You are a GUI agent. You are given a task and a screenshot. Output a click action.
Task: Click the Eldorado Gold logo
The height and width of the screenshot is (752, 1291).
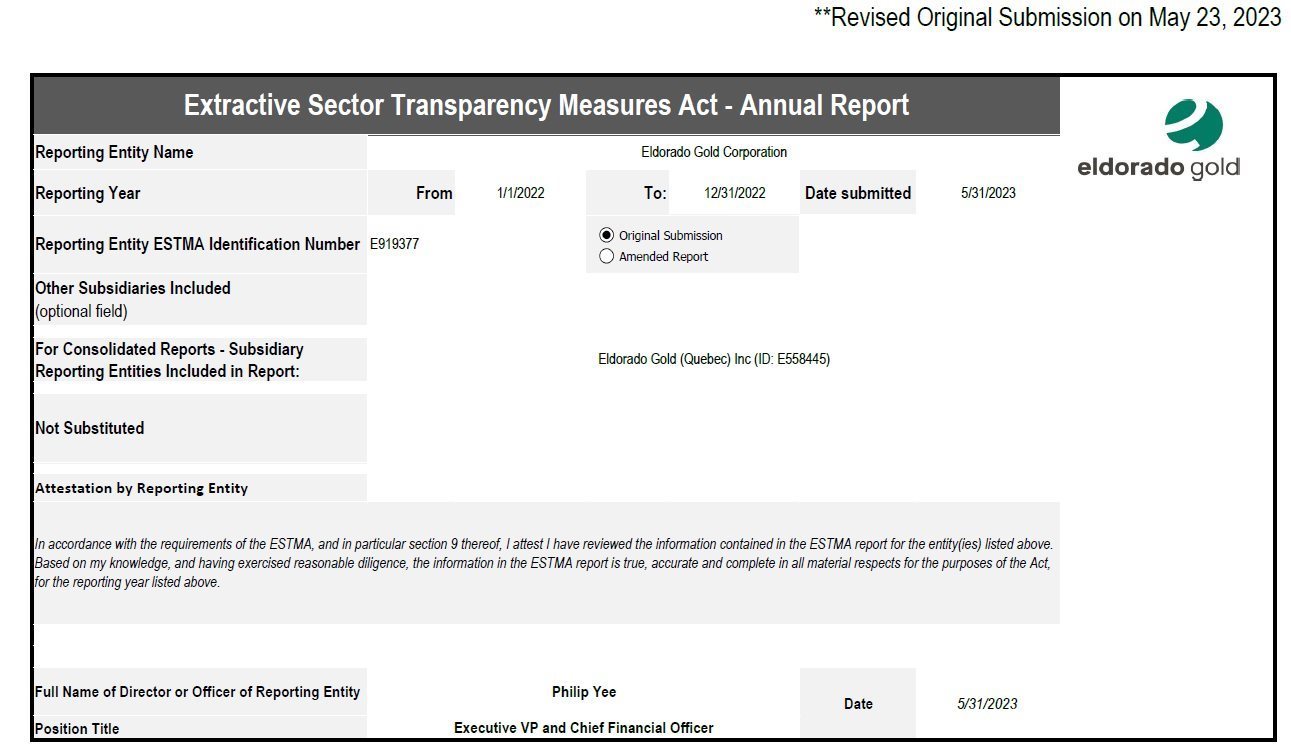coord(1159,141)
